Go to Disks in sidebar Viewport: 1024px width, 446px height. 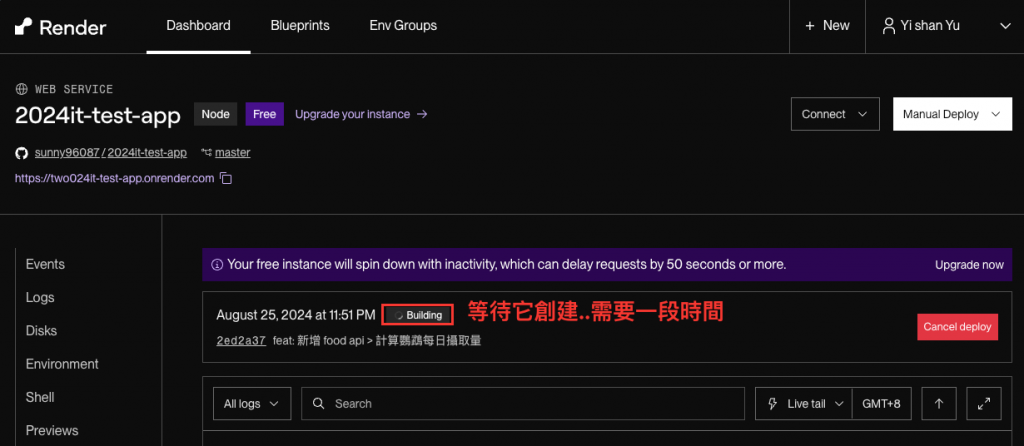pyautogui.click(x=41, y=331)
